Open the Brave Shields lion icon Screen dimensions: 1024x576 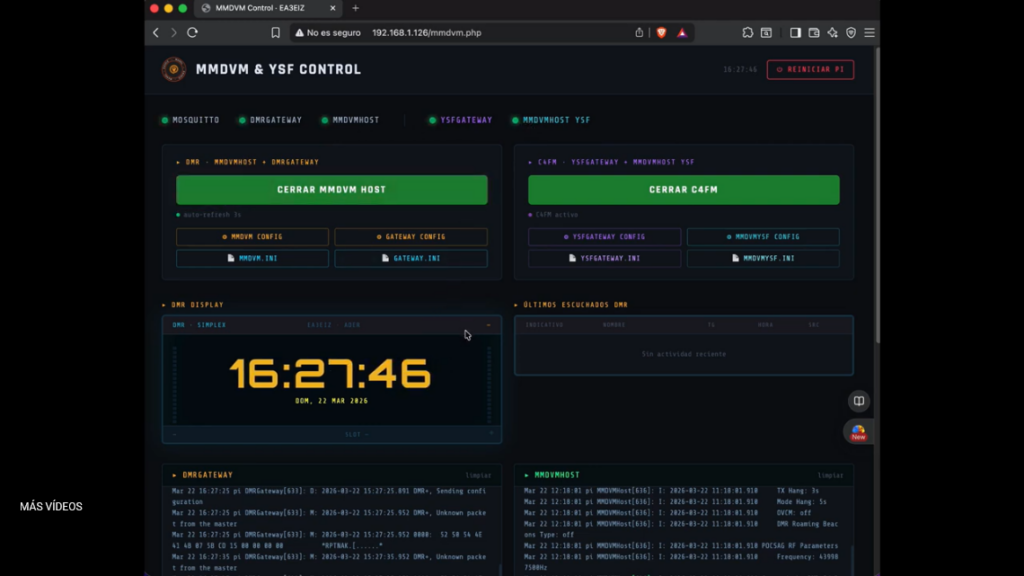coord(660,33)
